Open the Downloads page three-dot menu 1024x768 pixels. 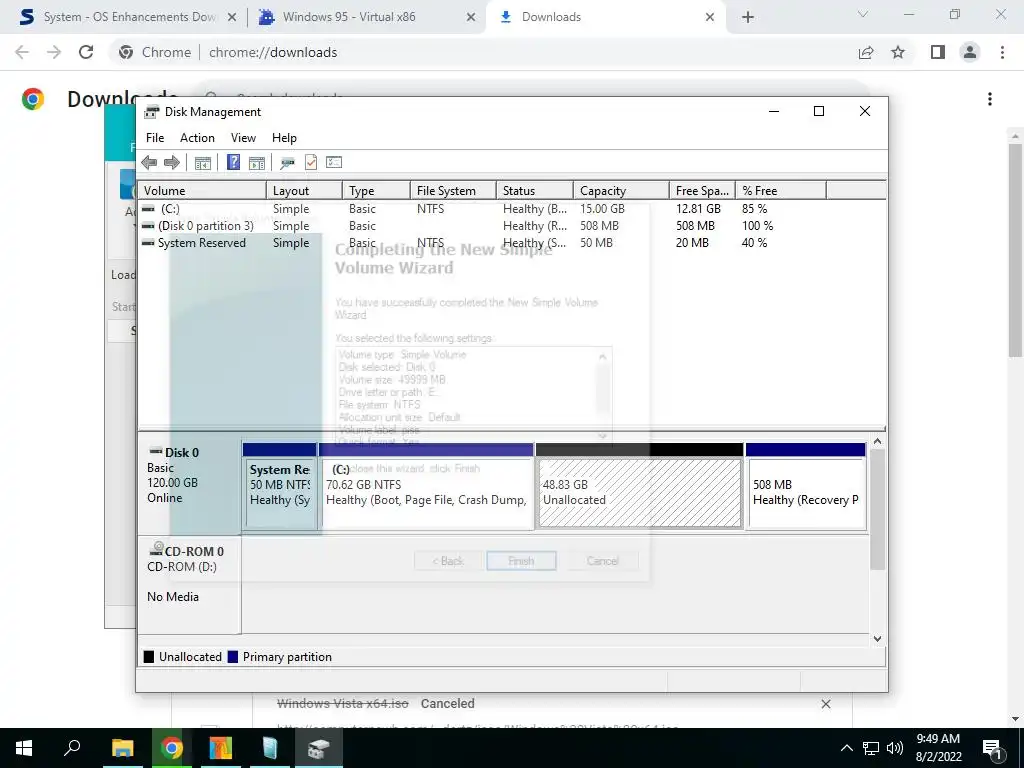(x=990, y=99)
